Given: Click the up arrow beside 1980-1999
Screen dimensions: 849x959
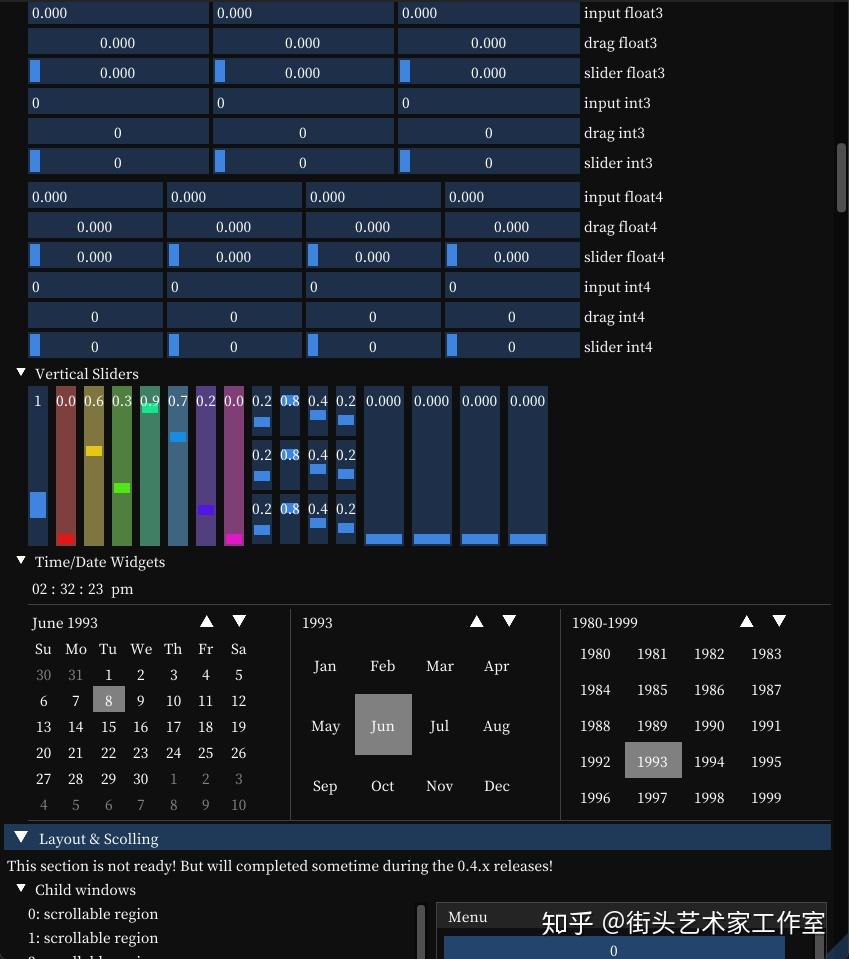Looking at the screenshot, I should coord(746,621).
